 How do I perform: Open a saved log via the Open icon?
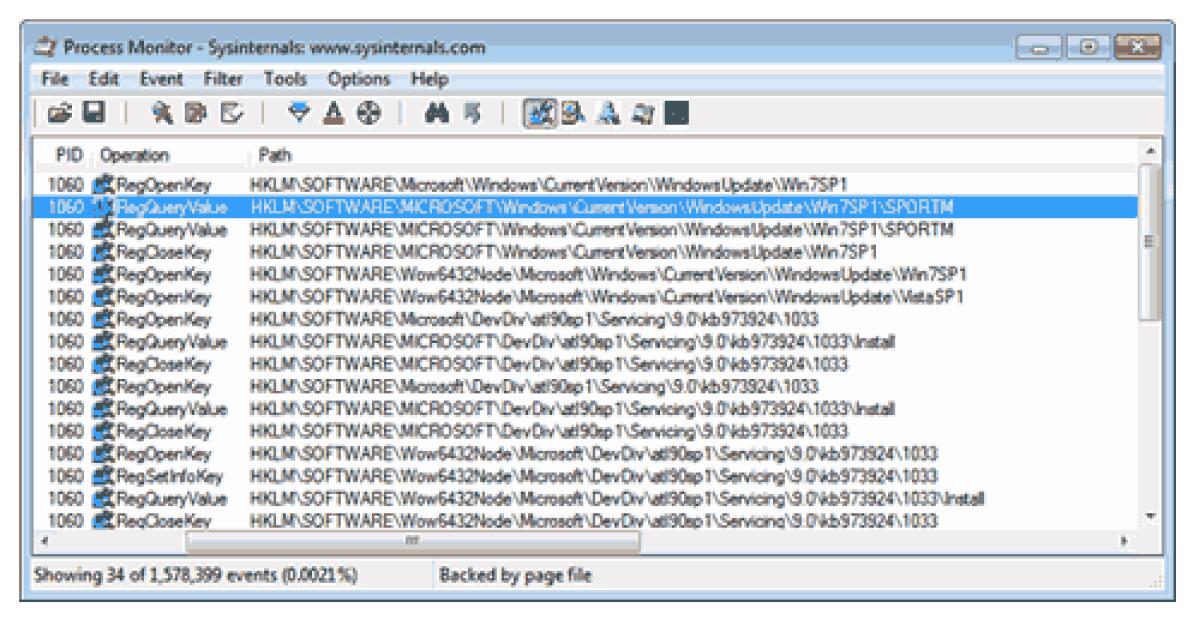click(x=58, y=115)
